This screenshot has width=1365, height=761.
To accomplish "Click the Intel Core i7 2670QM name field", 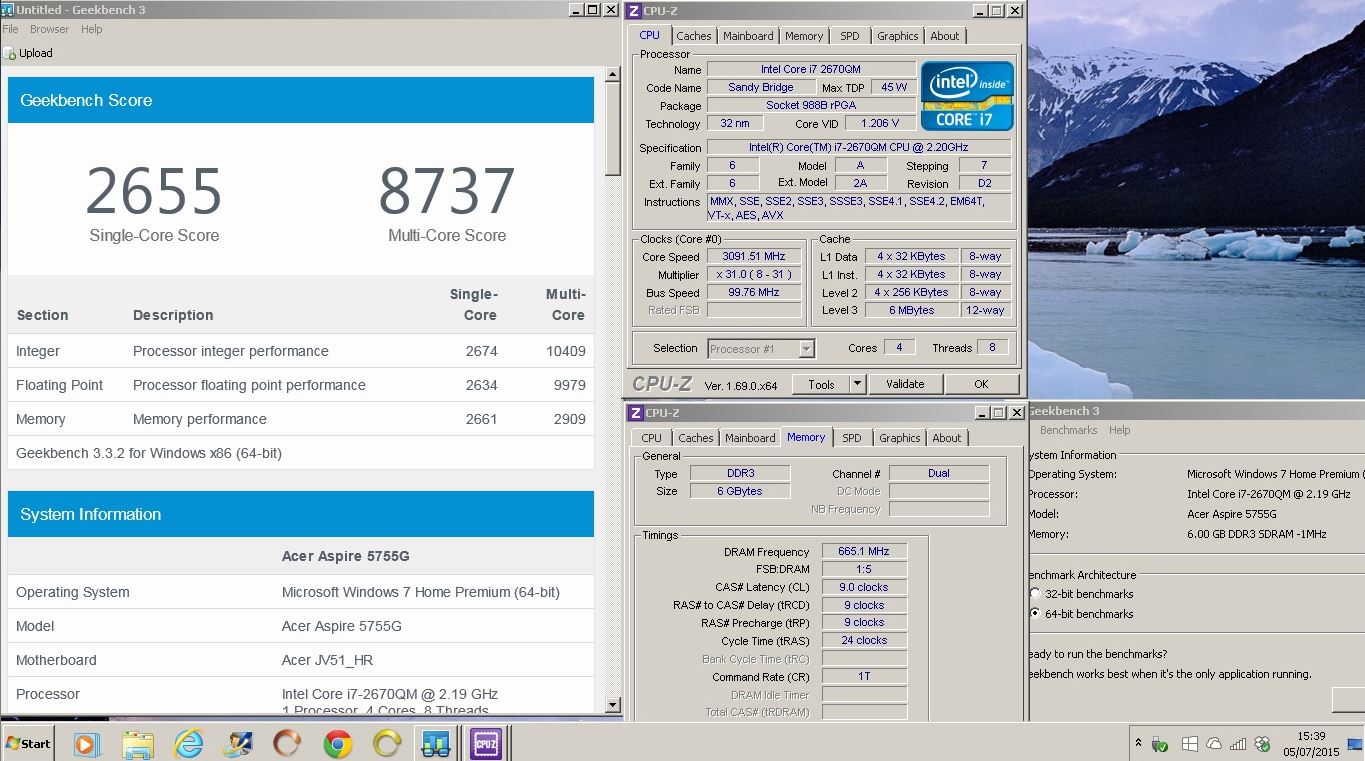I will [x=811, y=69].
